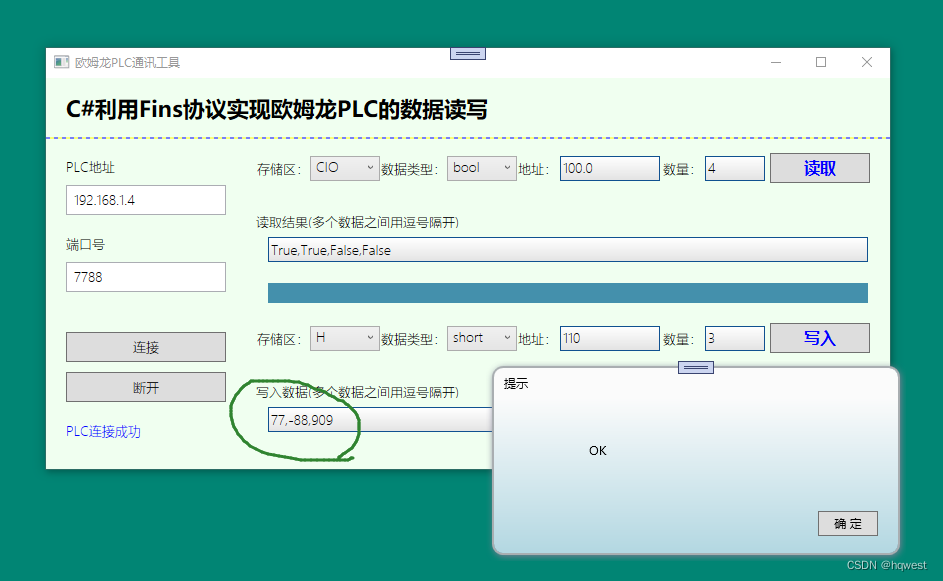This screenshot has height=581, width=943.
Task: Focus the port number field 7788
Action: [146, 277]
